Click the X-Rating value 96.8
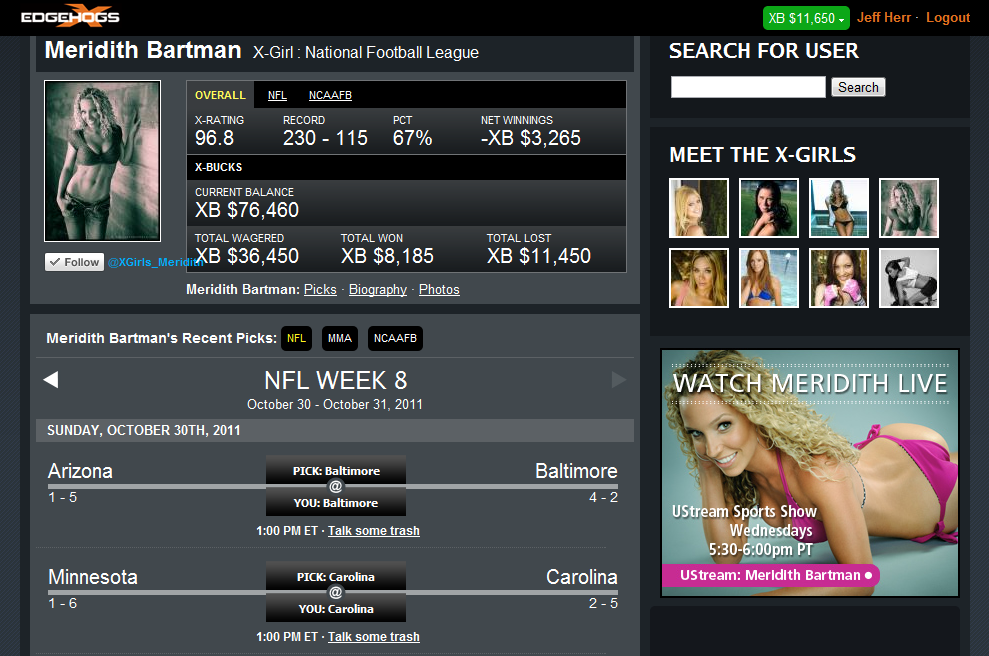 214,138
